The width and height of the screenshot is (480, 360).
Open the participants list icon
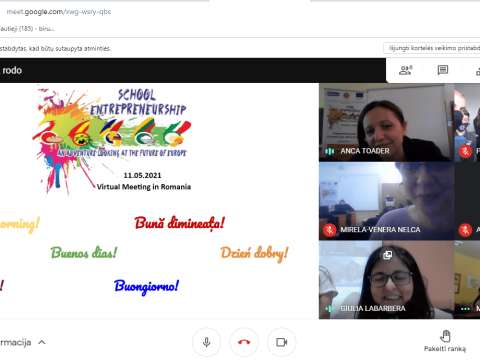[406, 70]
